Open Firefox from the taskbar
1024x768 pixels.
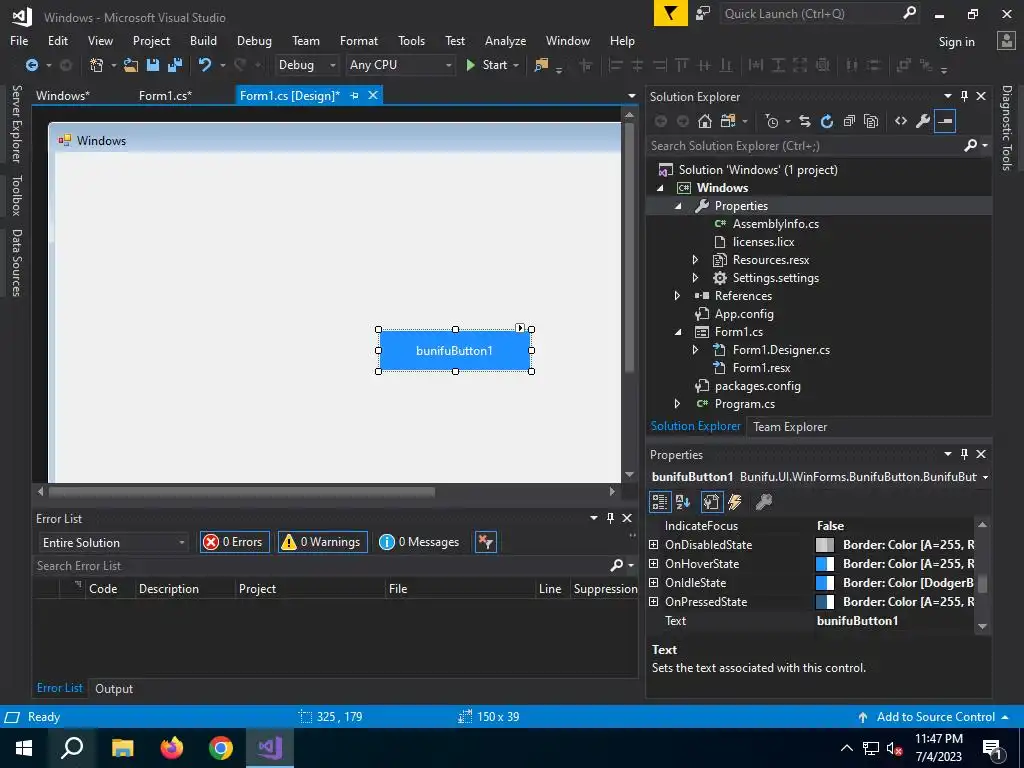click(x=172, y=748)
